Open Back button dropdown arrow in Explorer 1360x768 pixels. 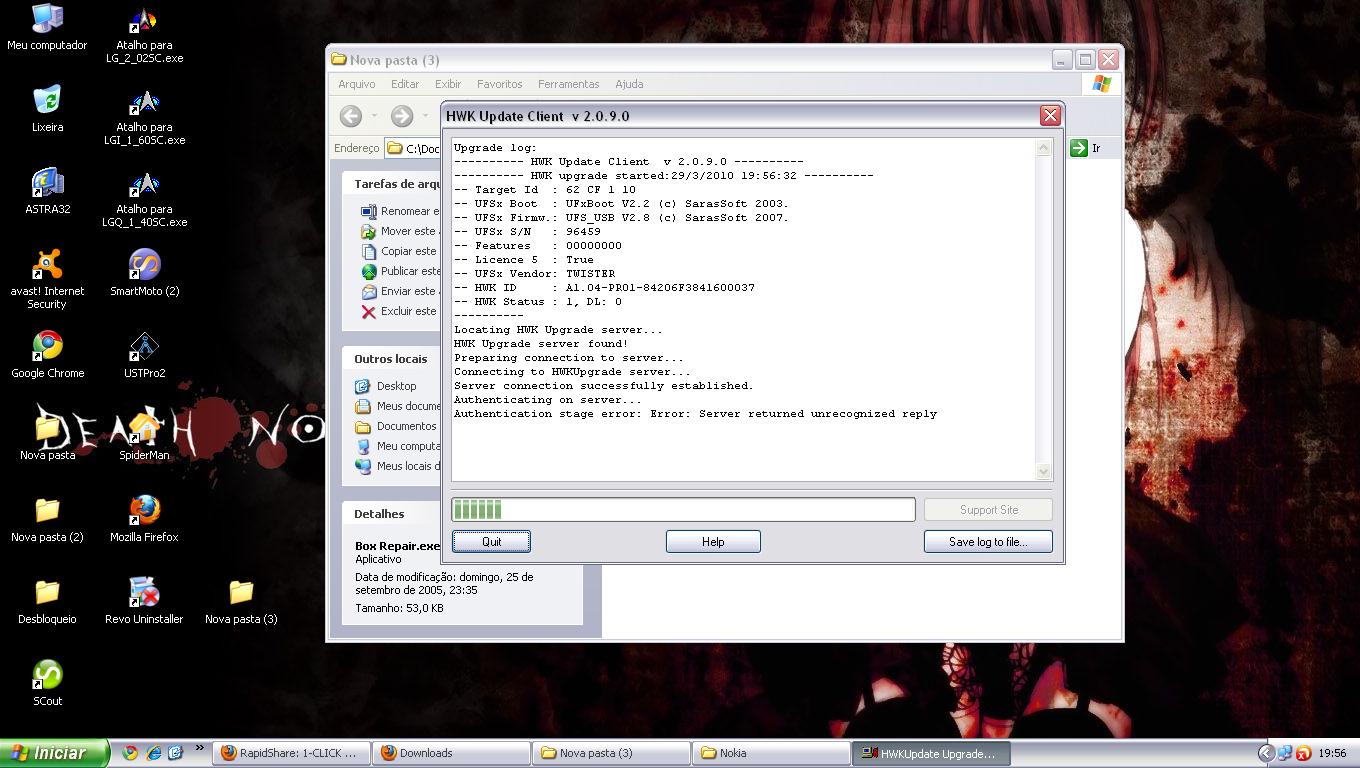pos(374,116)
